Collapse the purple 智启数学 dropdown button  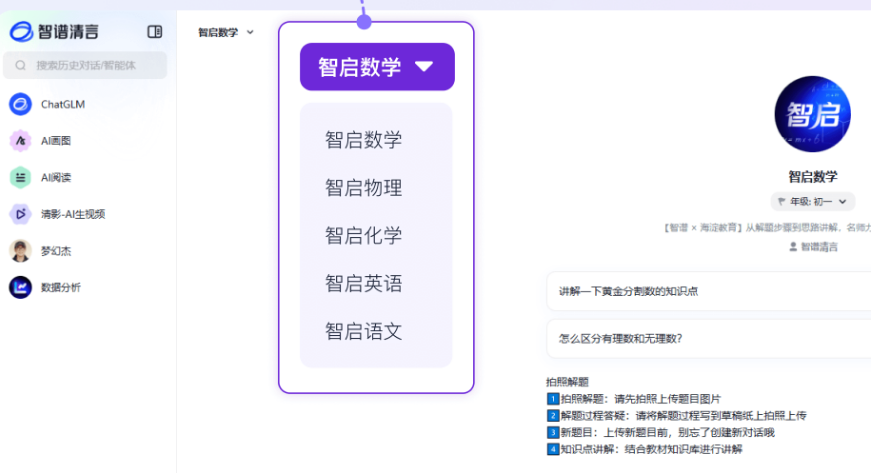coord(377,67)
